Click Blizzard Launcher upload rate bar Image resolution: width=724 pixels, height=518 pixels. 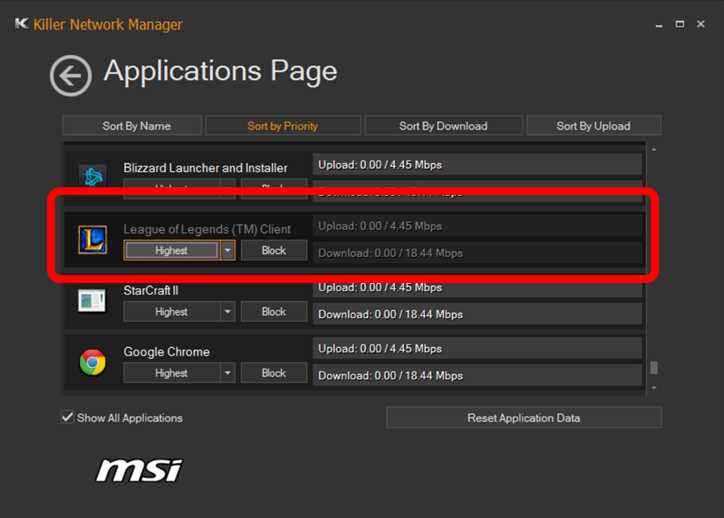477,165
